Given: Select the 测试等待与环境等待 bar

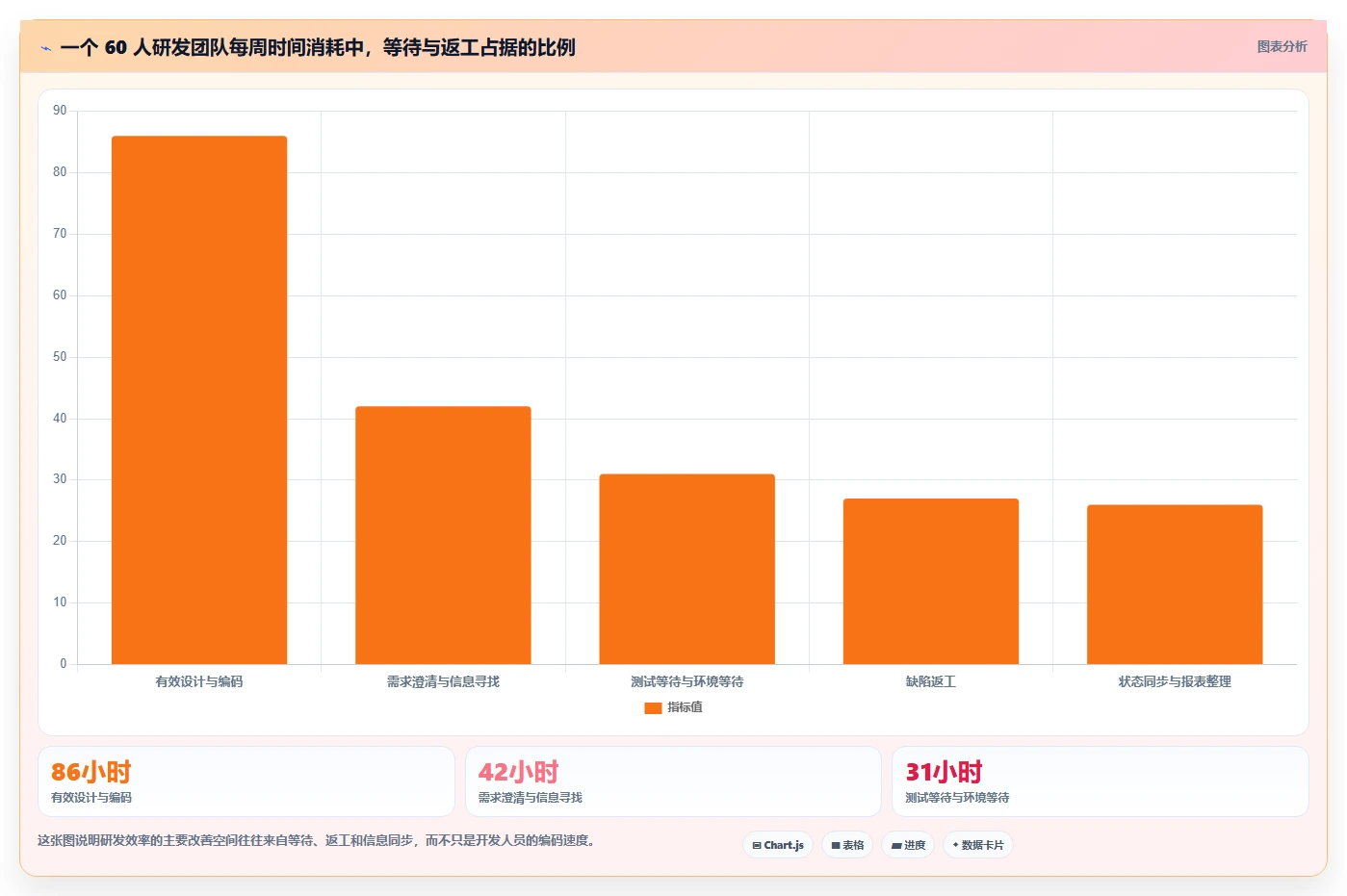Looking at the screenshot, I should [686, 569].
